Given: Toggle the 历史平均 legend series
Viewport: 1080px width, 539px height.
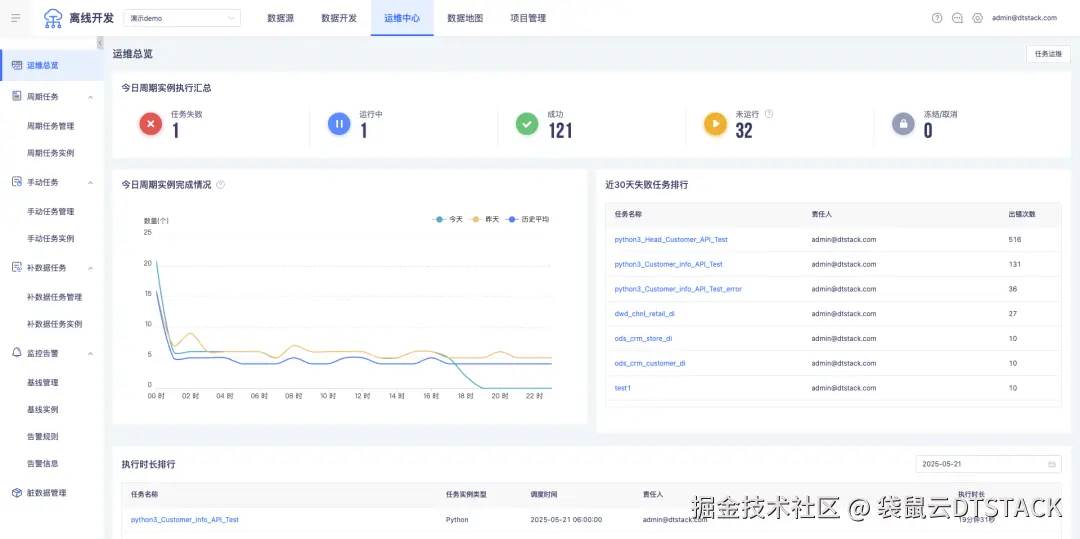Looking at the screenshot, I should click(527, 219).
